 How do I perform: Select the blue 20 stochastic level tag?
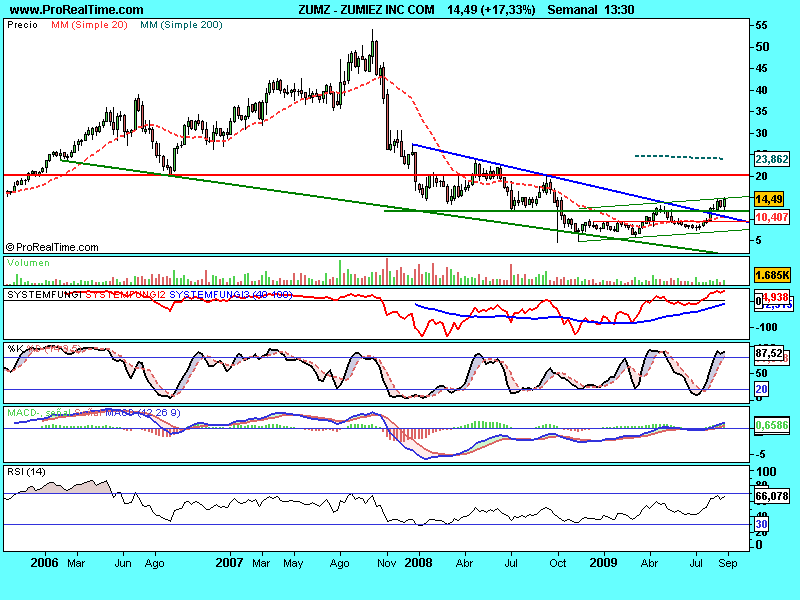coord(761,389)
